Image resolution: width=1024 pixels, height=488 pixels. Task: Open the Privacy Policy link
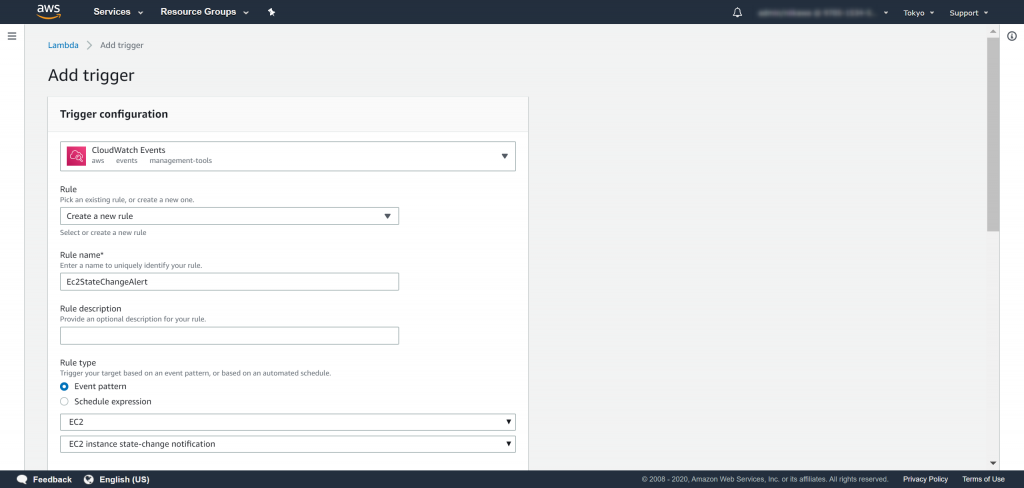tap(925, 480)
